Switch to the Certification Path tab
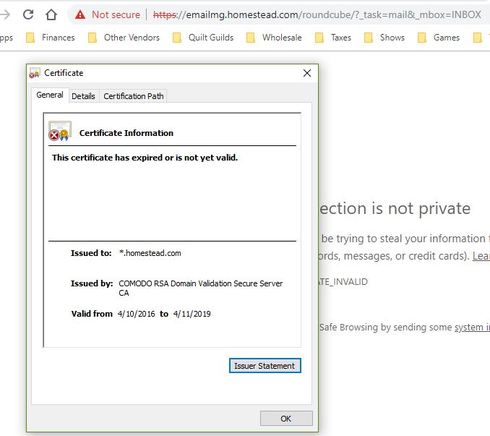490x436 pixels. (133, 96)
